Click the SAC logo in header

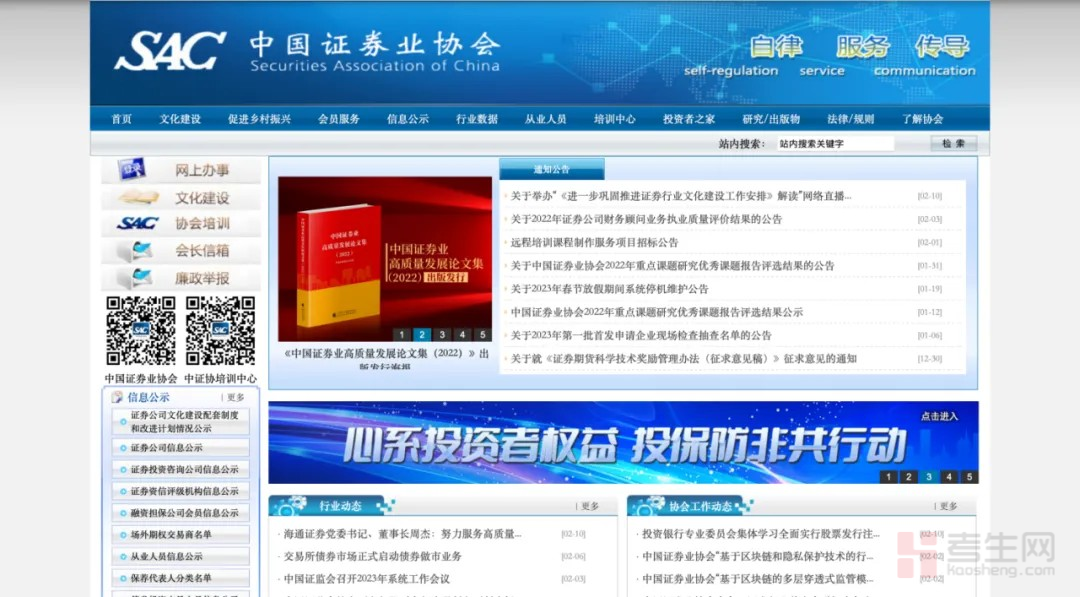[170, 50]
